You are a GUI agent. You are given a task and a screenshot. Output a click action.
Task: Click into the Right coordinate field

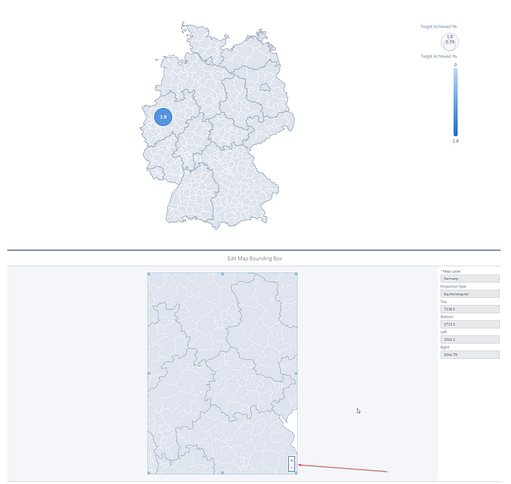pos(470,354)
